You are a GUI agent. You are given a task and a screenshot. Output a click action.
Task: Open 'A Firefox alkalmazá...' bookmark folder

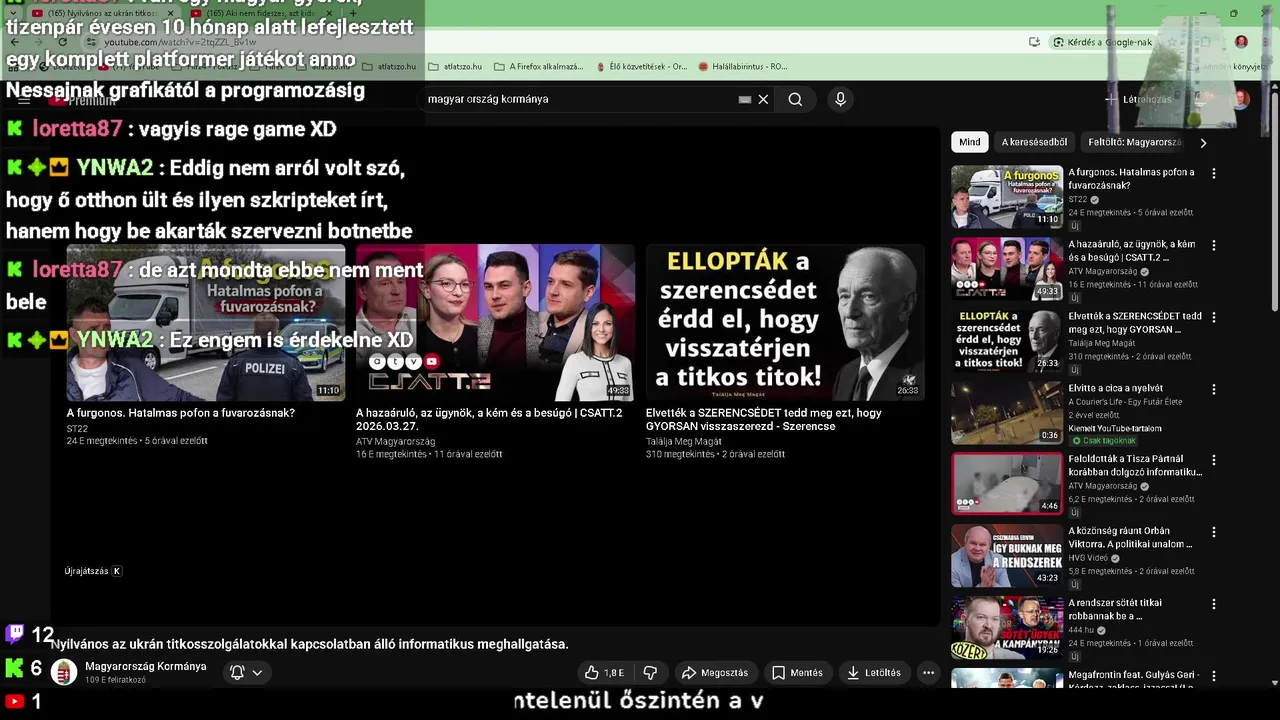pos(539,67)
